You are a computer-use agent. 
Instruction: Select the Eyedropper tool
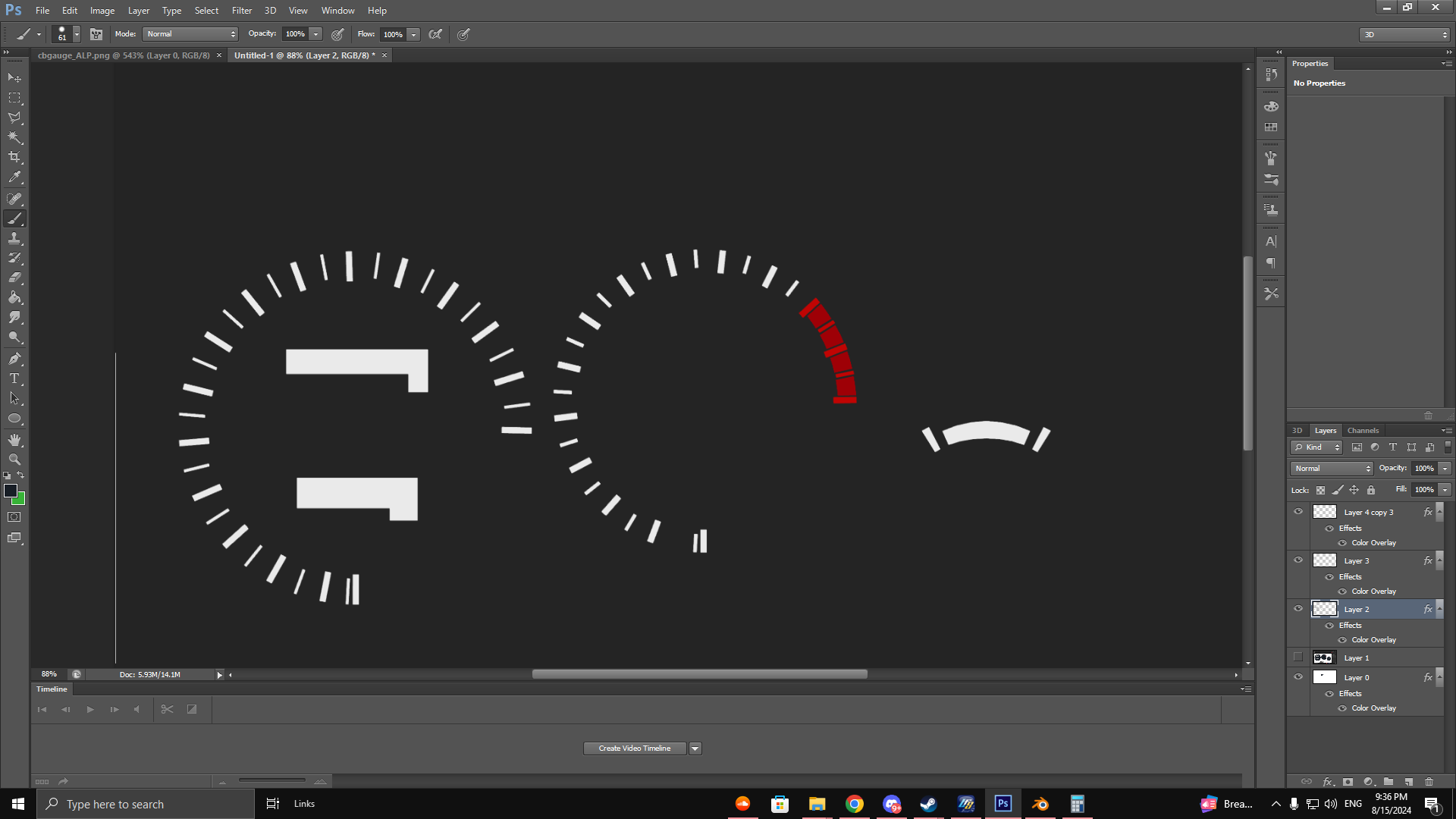pos(14,177)
